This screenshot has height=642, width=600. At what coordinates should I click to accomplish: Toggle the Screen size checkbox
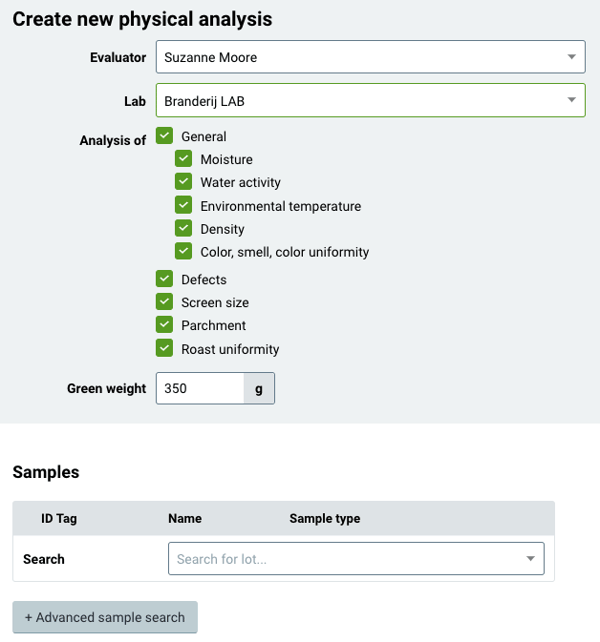(164, 302)
